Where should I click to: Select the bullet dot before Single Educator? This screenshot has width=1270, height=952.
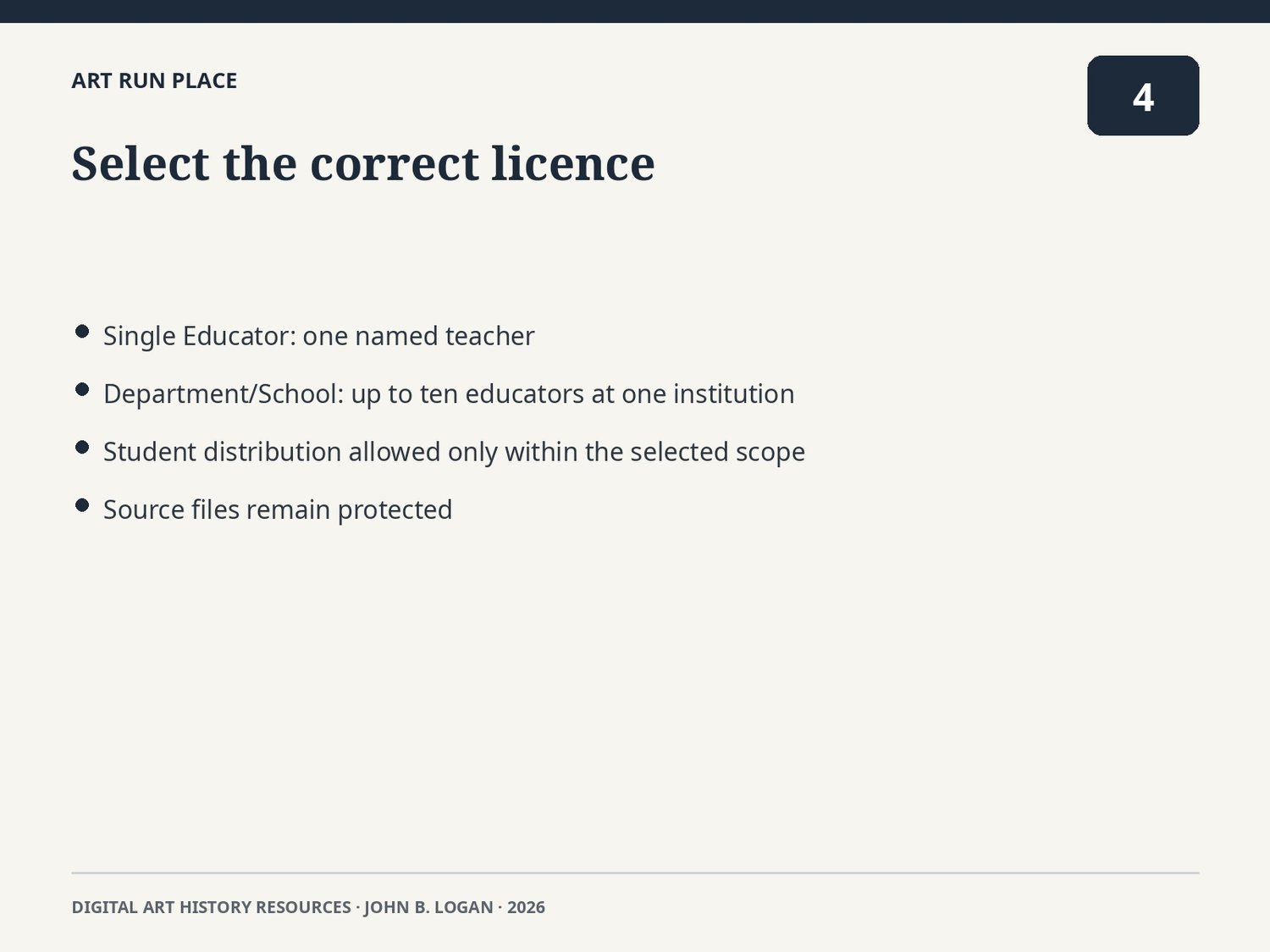82,331
